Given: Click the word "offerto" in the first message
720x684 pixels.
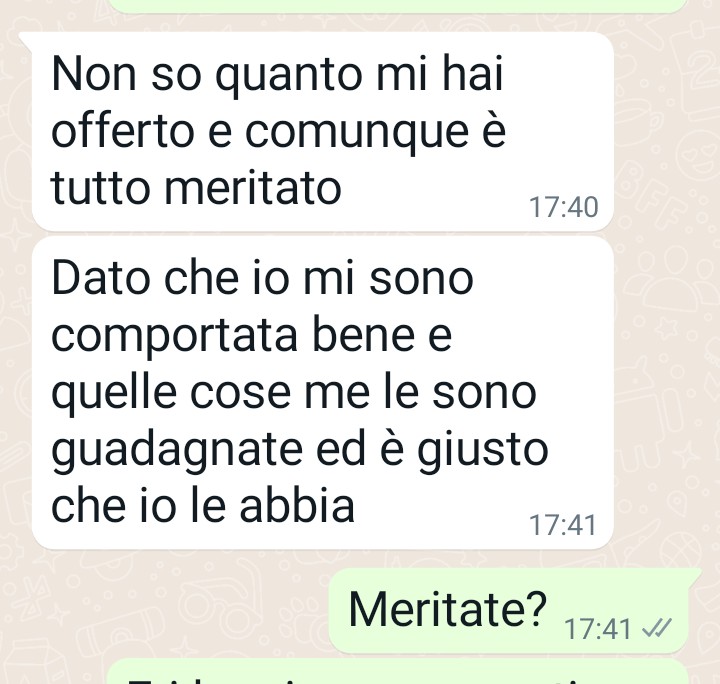Looking at the screenshot, I should click(123, 130).
